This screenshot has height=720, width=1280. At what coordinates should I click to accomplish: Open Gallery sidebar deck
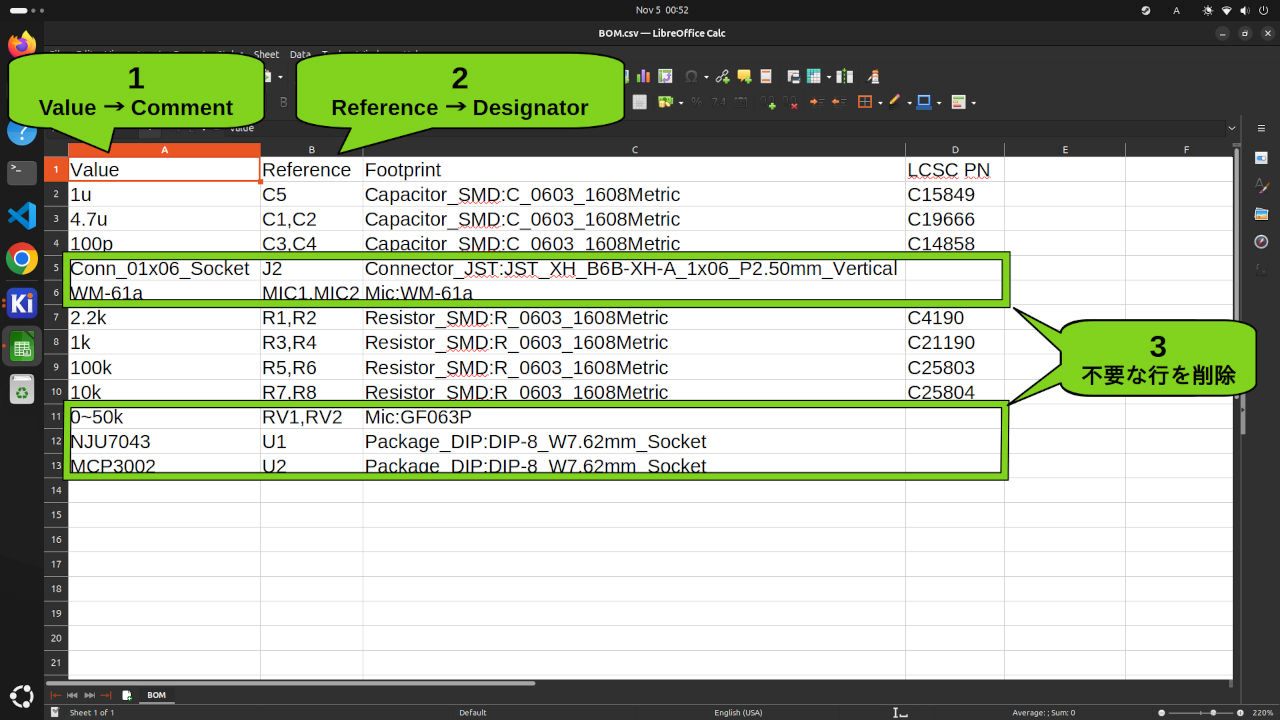1261,214
